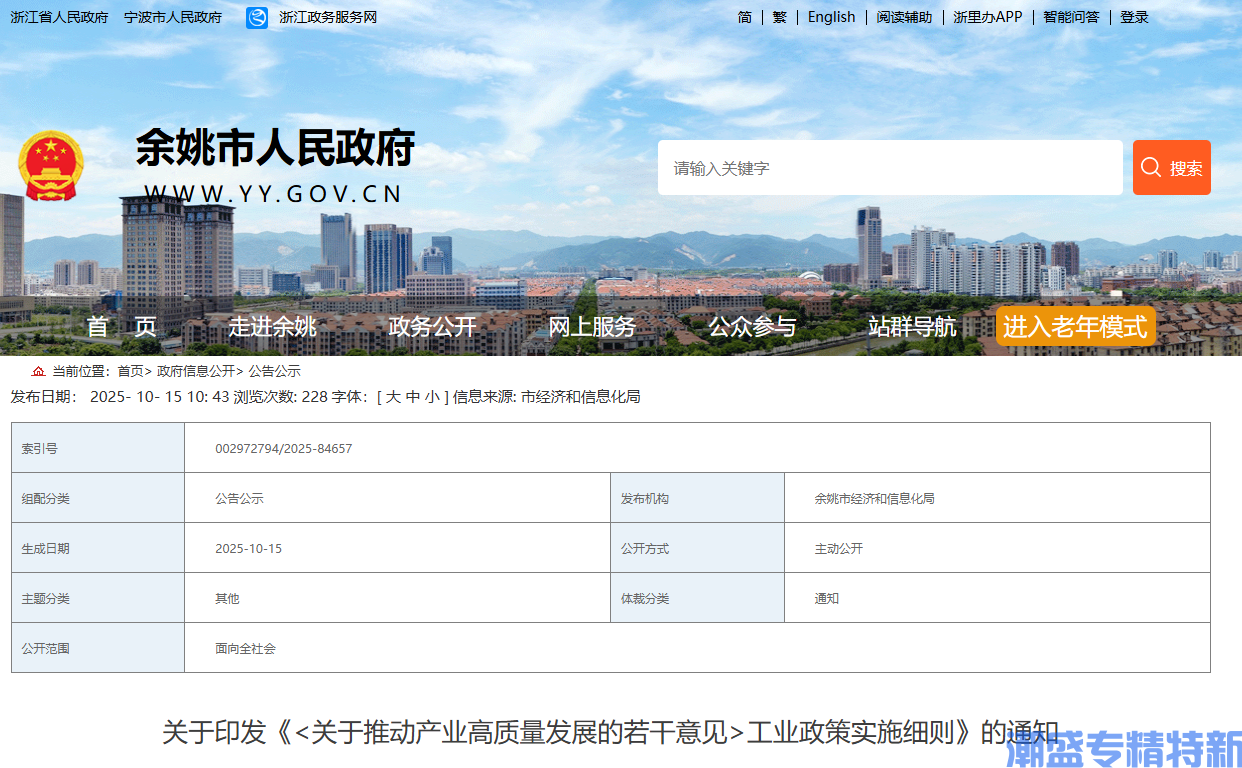Expand the 站群导航 site group menu
The image size is (1242, 768).
click(x=912, y=326)
